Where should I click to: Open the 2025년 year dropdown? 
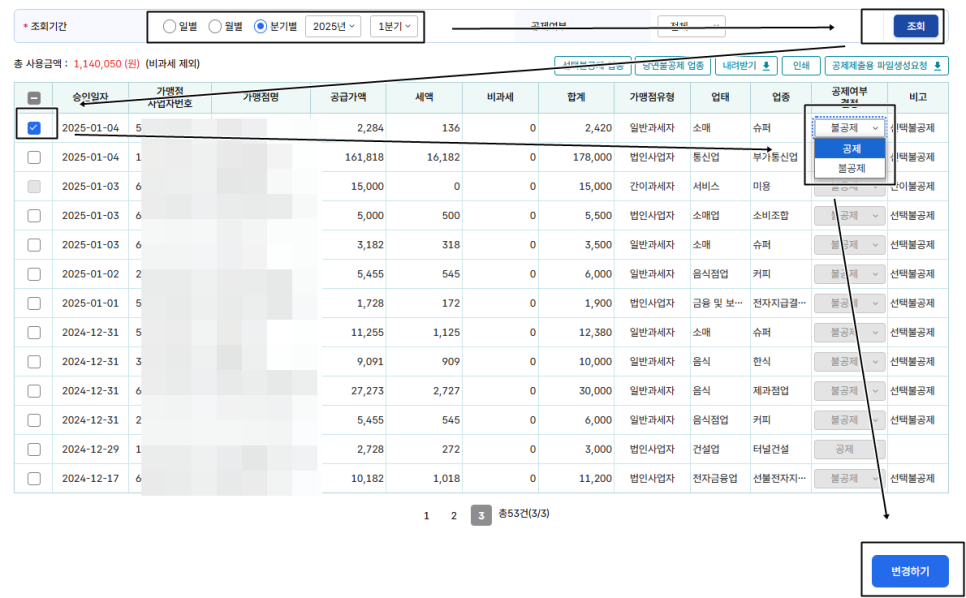(333, 26)
